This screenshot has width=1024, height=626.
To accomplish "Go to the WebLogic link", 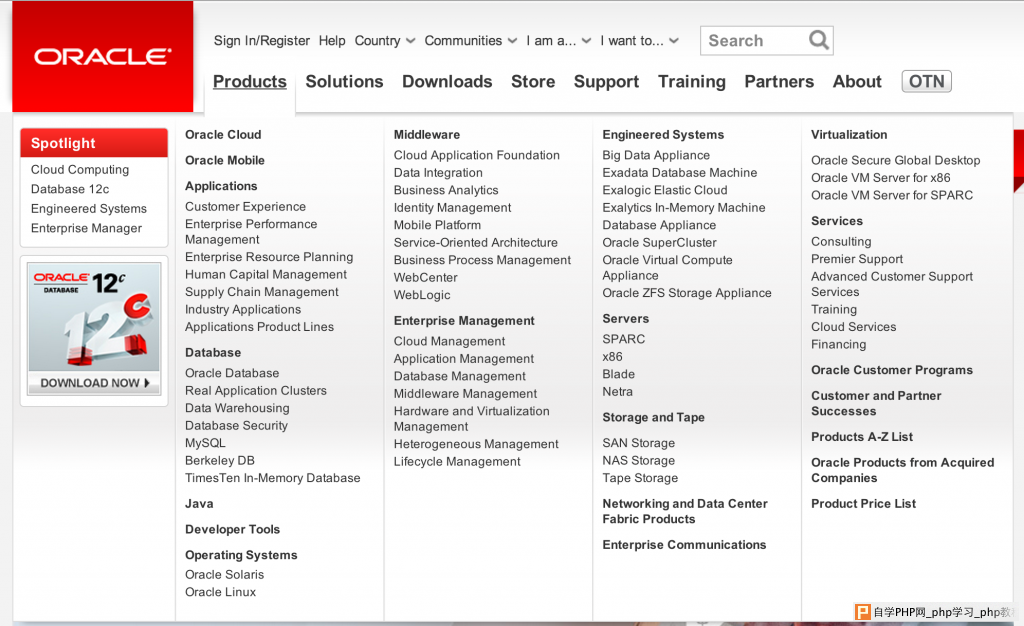I will coord(422,295).
